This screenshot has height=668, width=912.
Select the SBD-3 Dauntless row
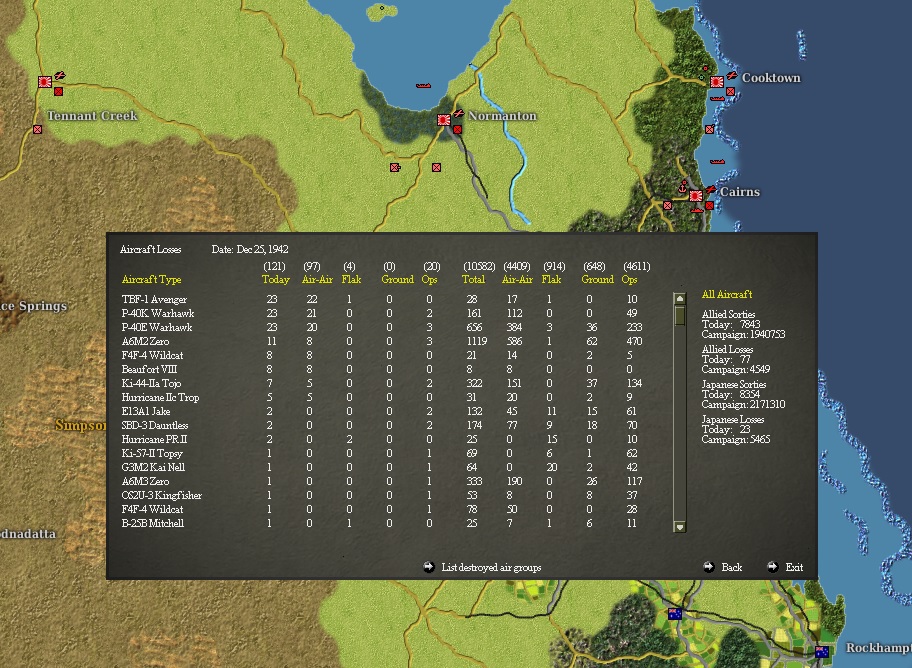(384, 425)
